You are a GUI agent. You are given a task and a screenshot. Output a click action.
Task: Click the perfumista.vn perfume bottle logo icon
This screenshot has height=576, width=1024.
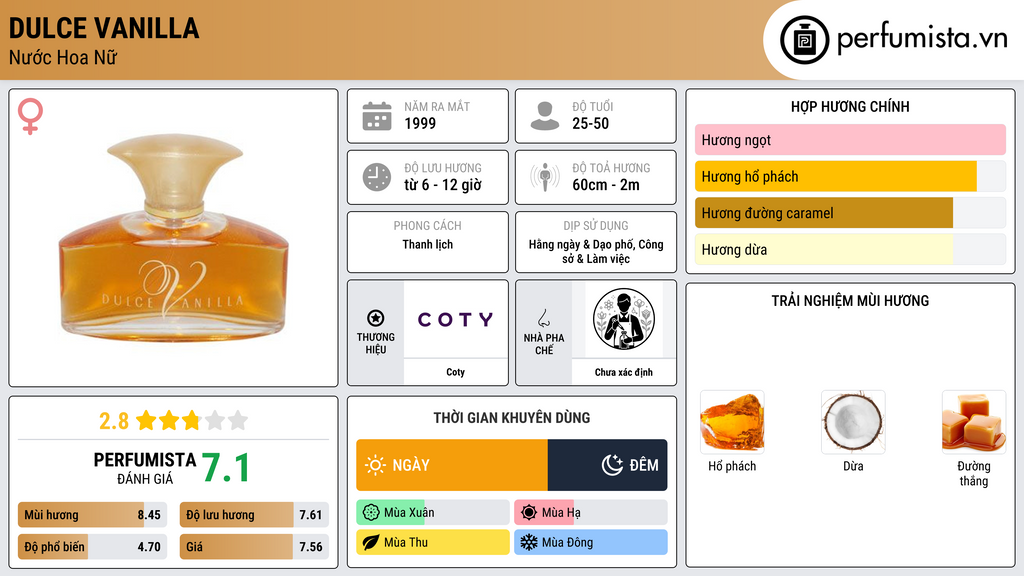[x=804, y=40]
